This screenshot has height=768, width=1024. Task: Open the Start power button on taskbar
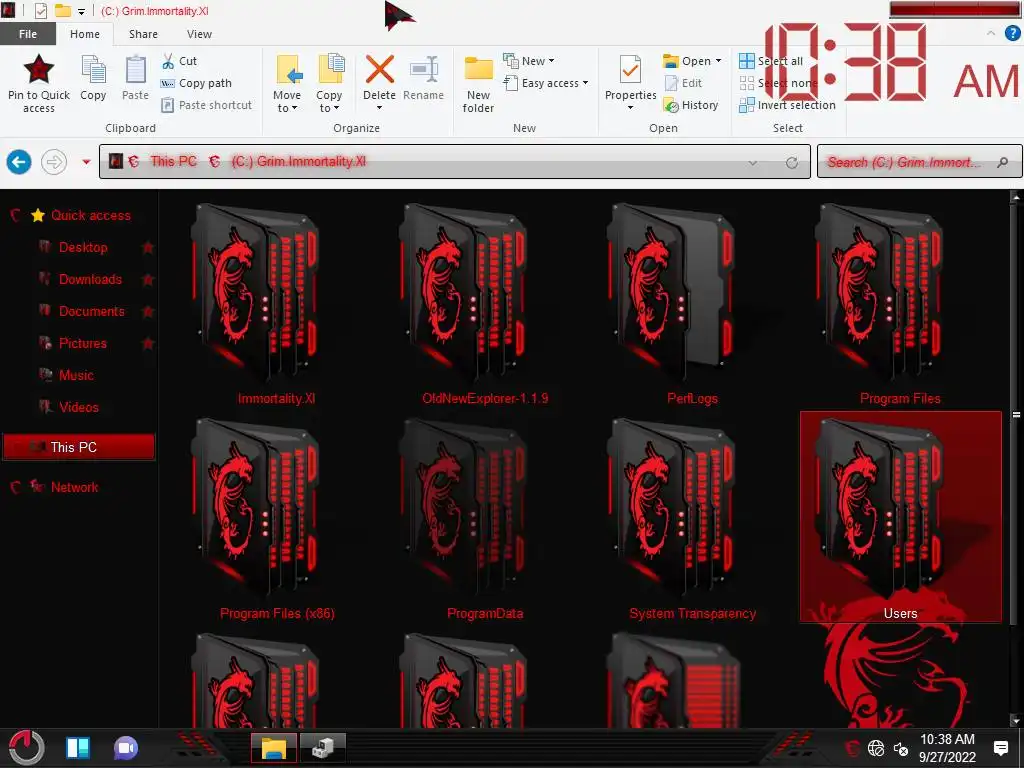pos(26,748)
